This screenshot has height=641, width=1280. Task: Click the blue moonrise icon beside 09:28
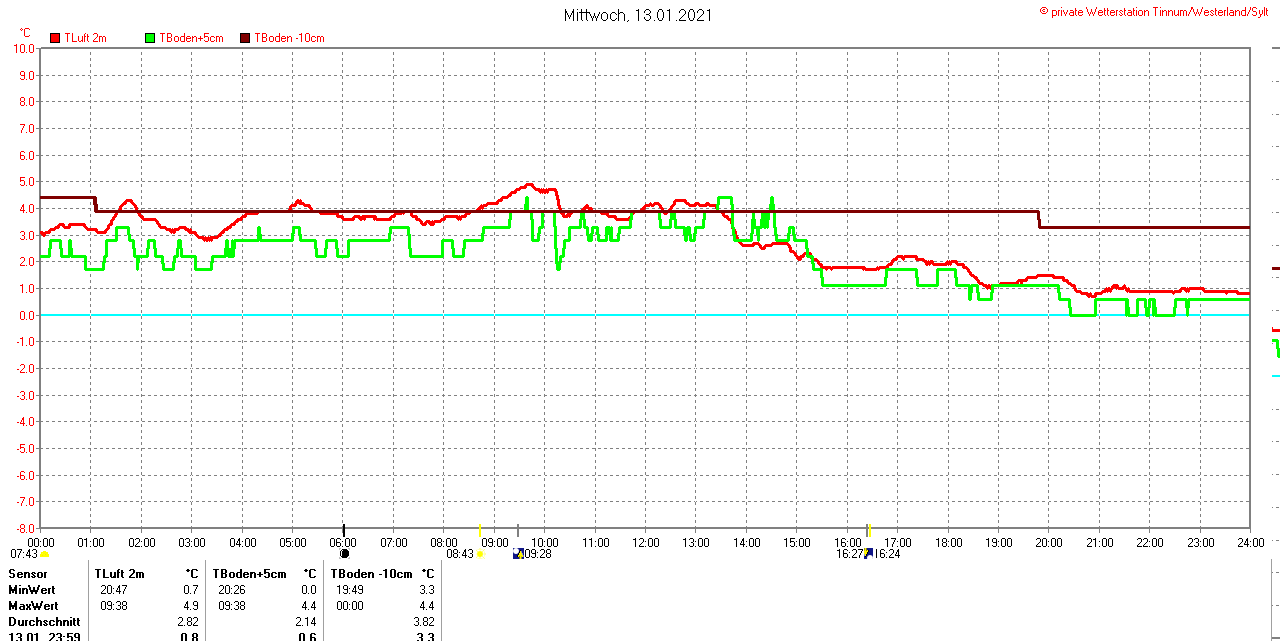tap(518, 553)
